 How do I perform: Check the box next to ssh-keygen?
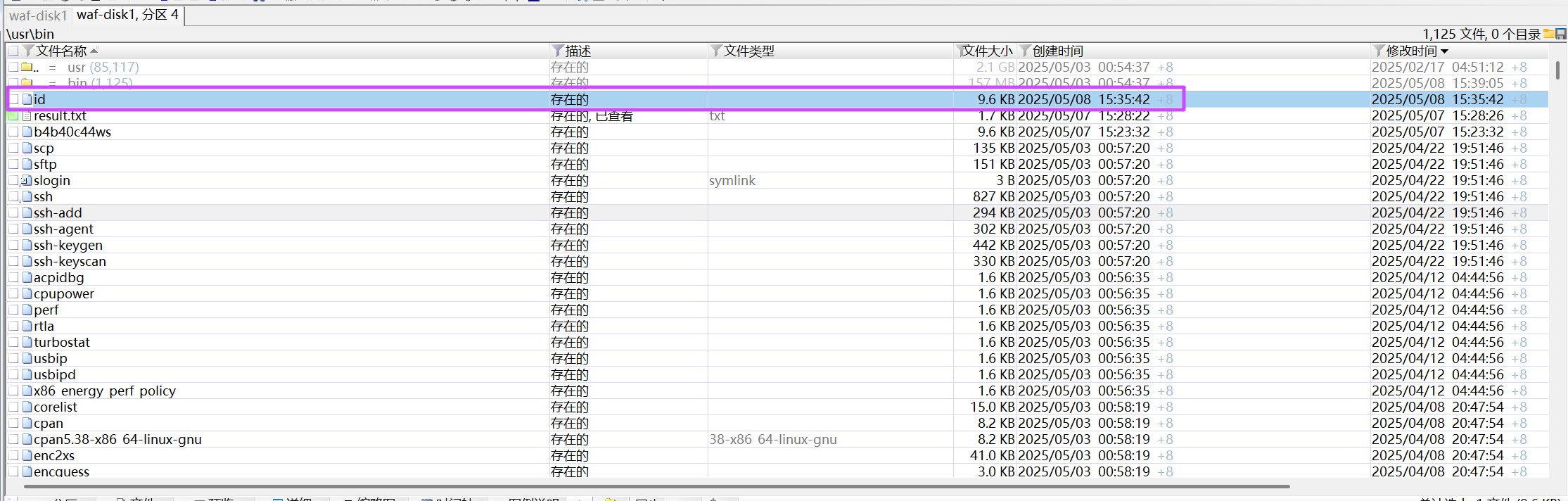coord(13,245)
